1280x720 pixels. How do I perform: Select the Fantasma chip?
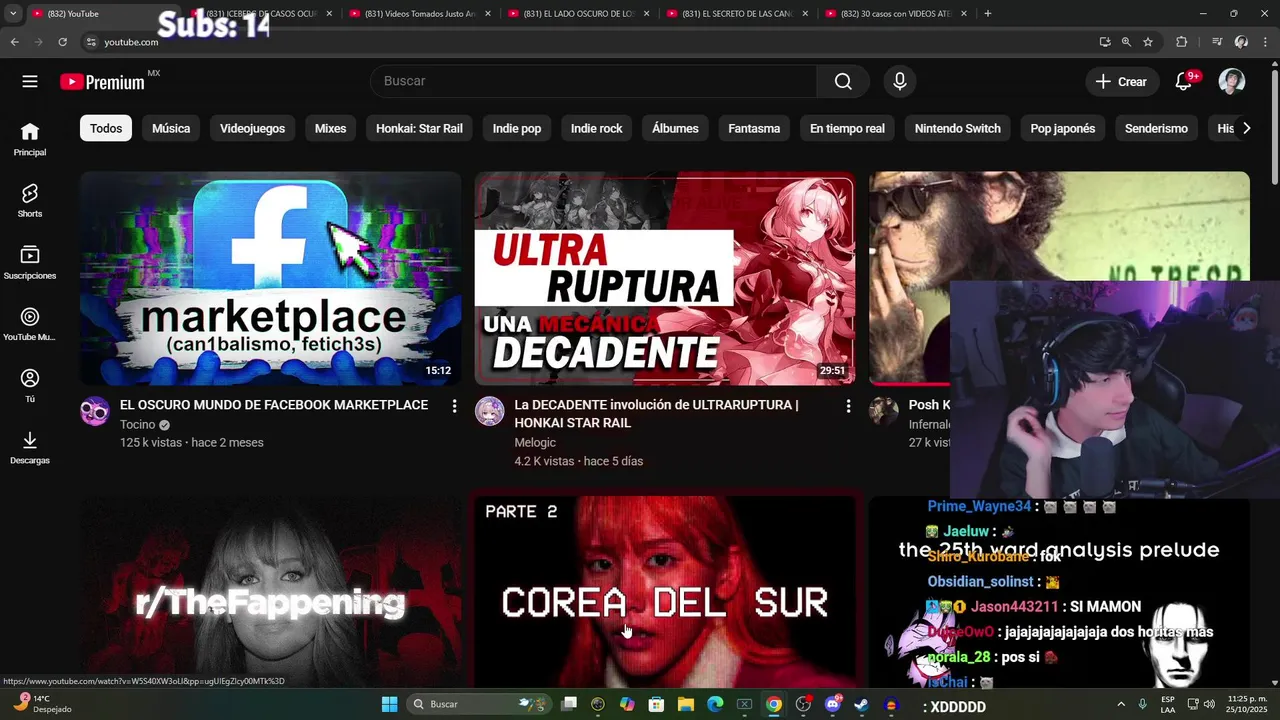754,128
